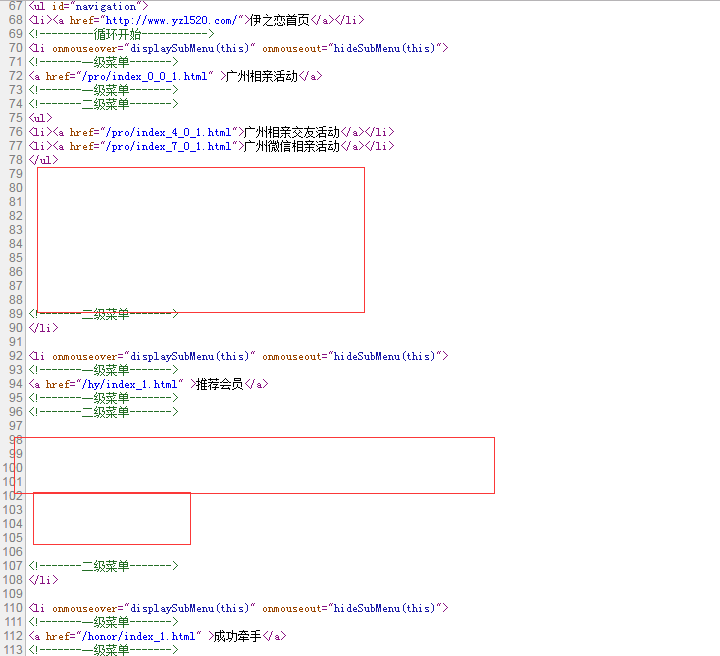Select the 一级菜单 comment on line 95
Viewport: 720px width, 656px height.
(x=103, y=398)
